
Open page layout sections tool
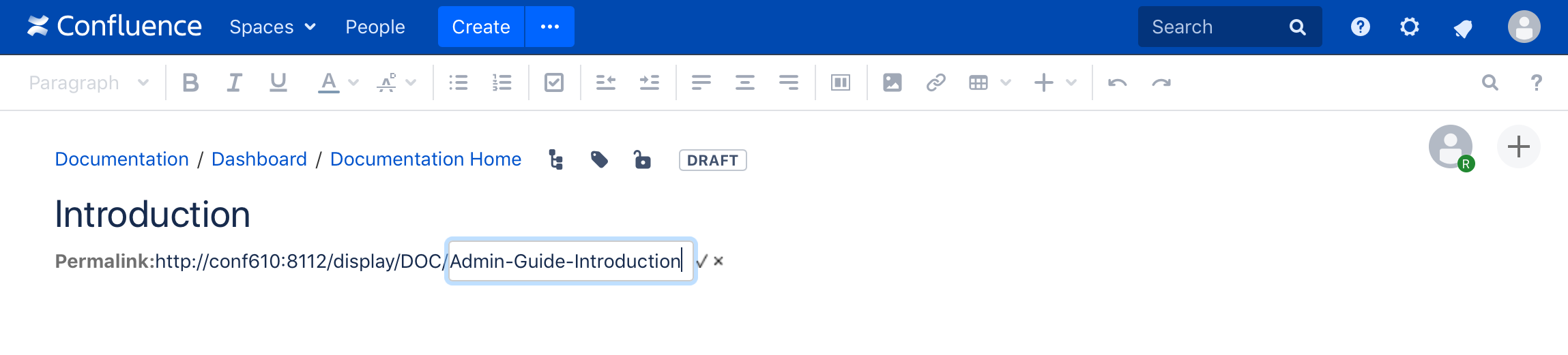840,82
